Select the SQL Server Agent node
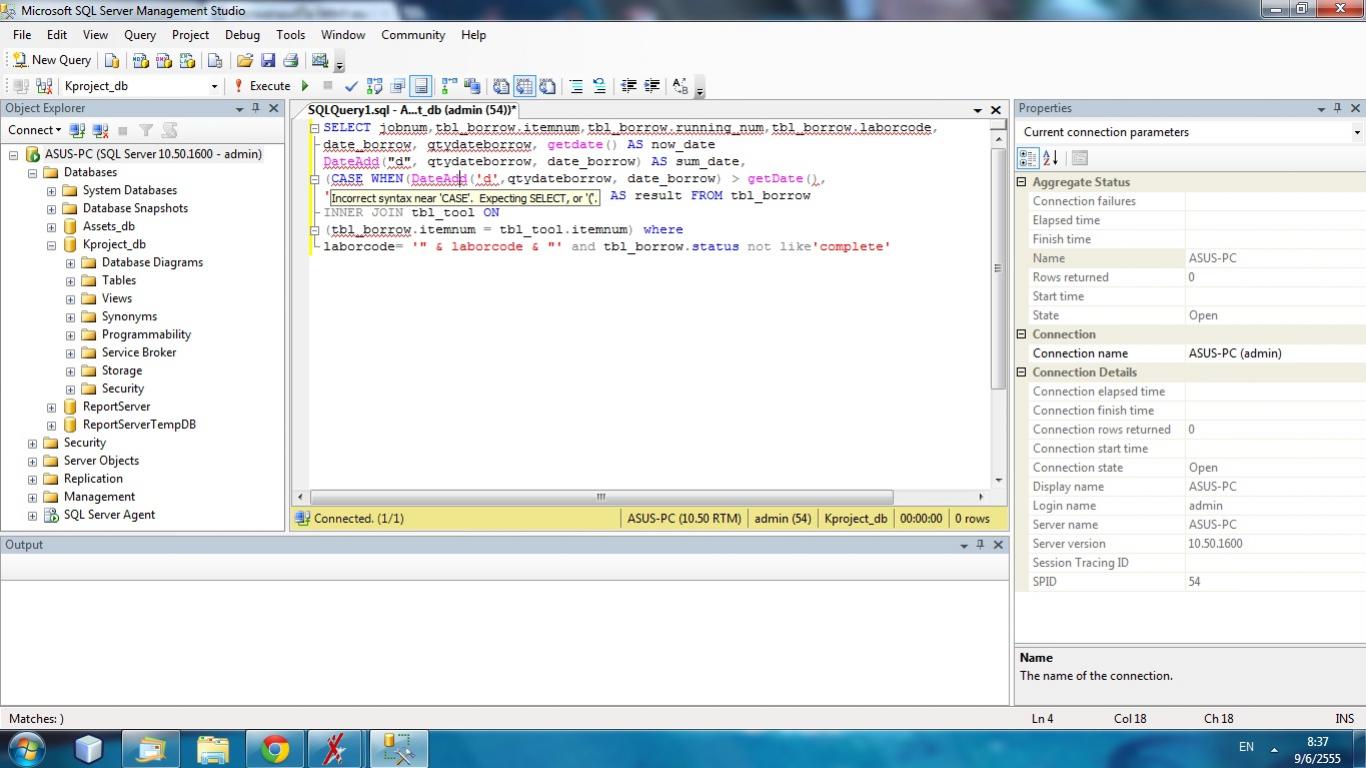This screenshot has width=1366, height=768. pyautogui.click(x=110, y=515)
